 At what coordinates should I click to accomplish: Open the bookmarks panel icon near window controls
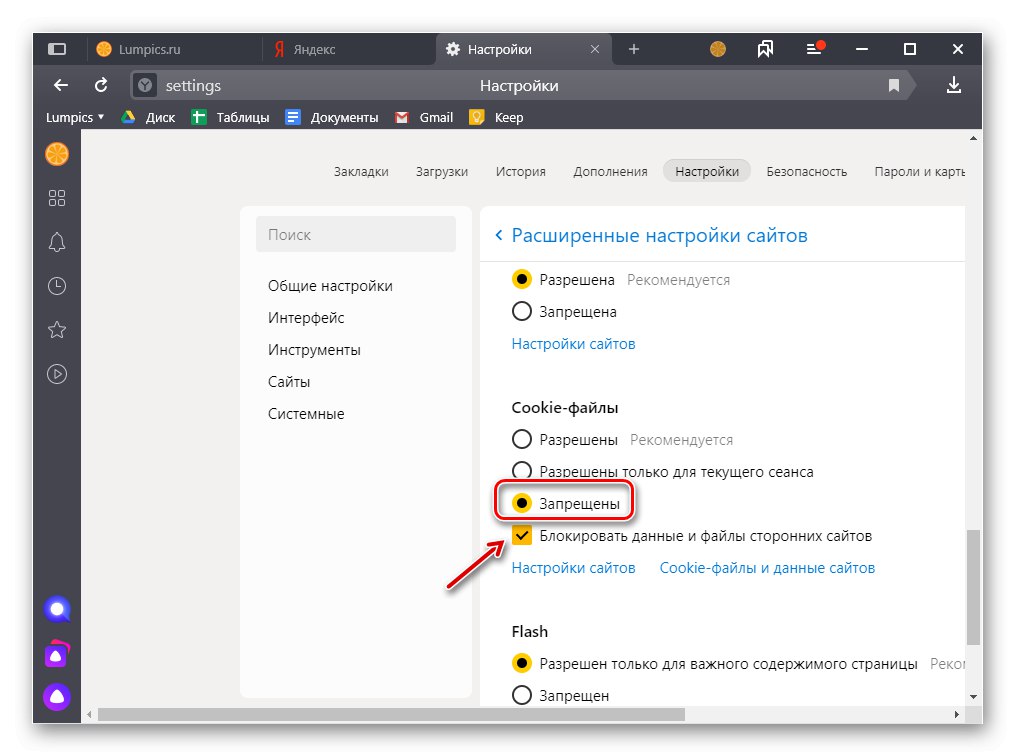[765, 48]
